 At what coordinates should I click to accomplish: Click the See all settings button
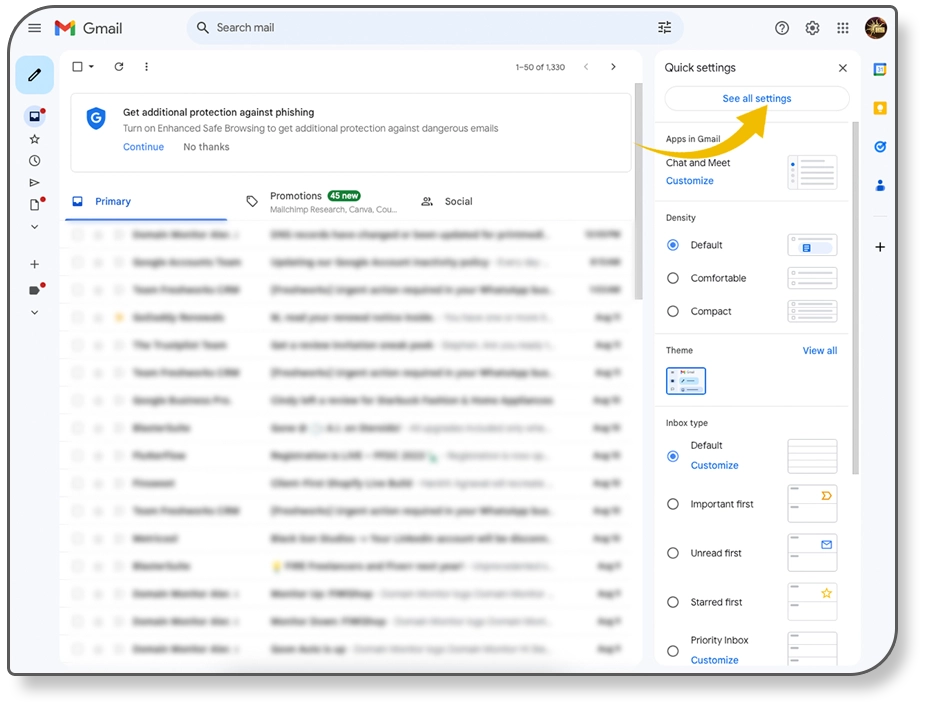click(x=756, y=99)
